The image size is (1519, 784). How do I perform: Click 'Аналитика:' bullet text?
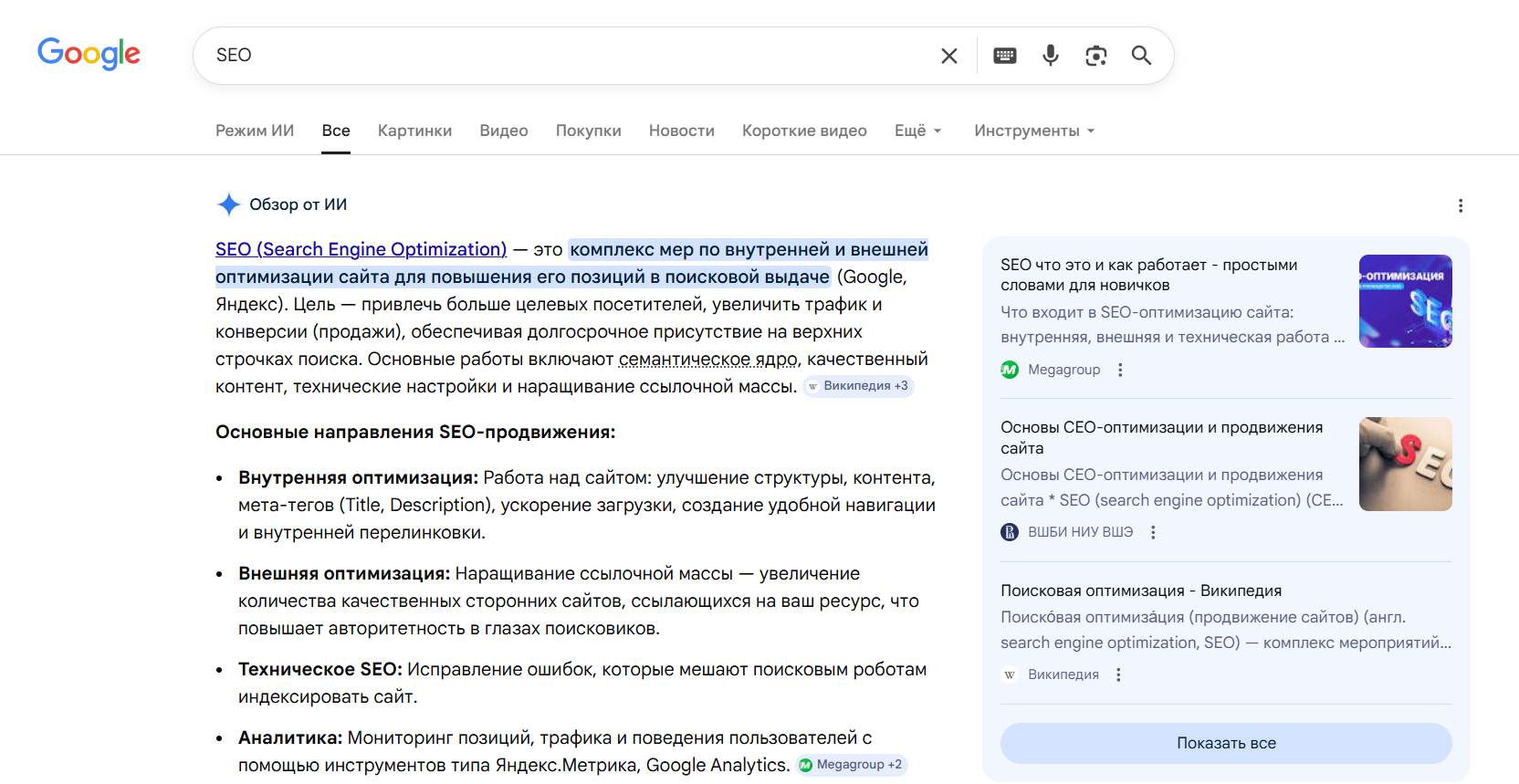pyautogui.click(x=290, y=737)
